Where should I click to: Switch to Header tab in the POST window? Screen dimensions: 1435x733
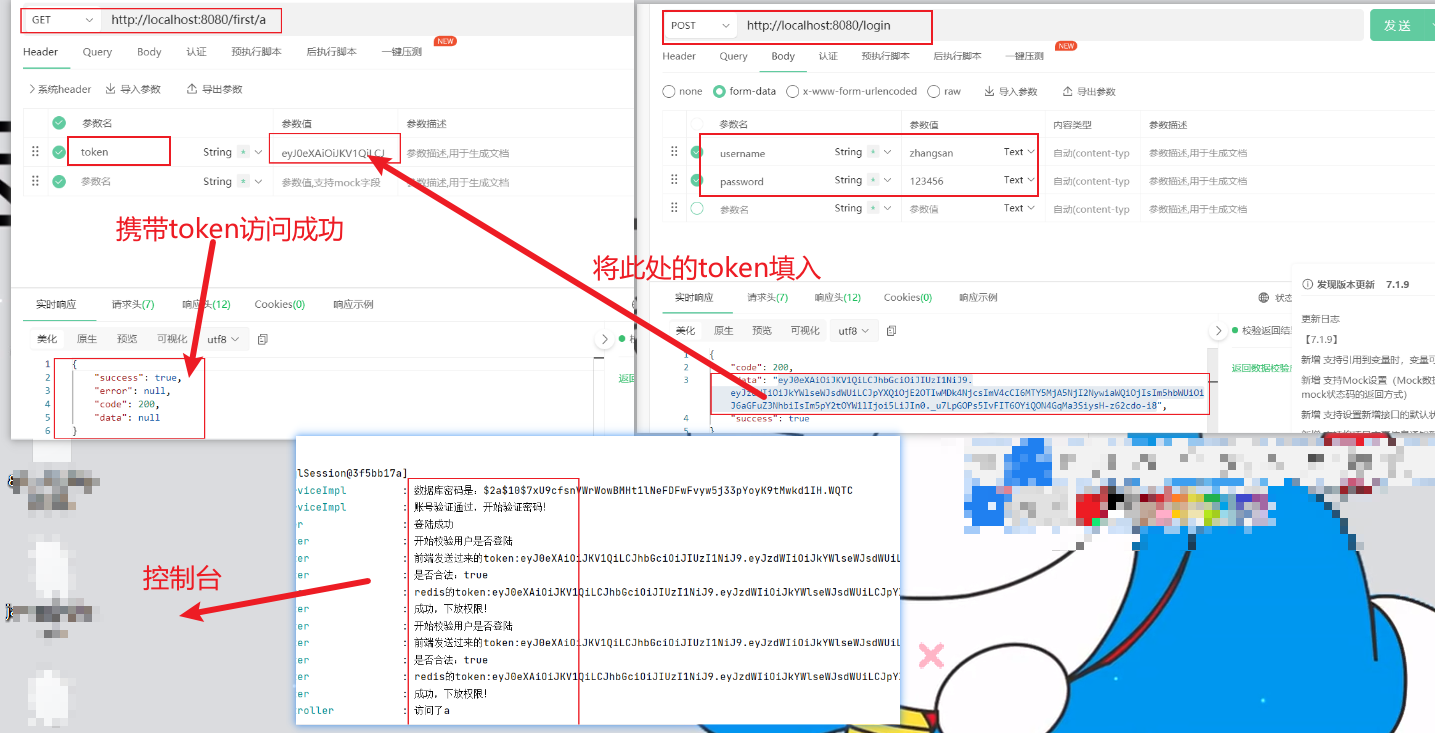(679, 56)
